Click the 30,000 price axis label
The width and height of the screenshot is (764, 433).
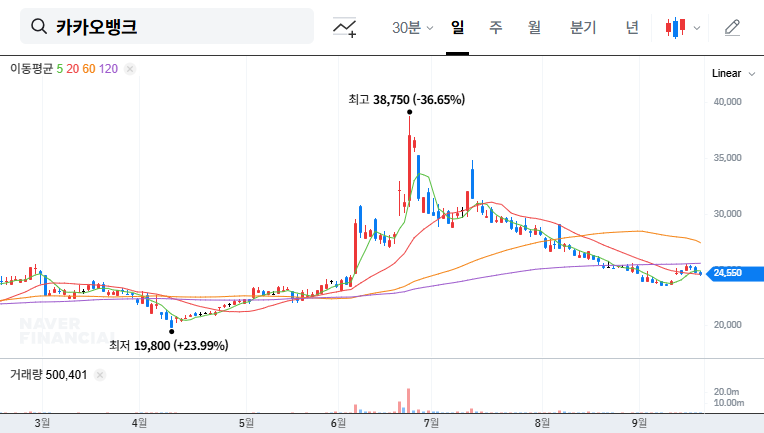tap(727, 214)
